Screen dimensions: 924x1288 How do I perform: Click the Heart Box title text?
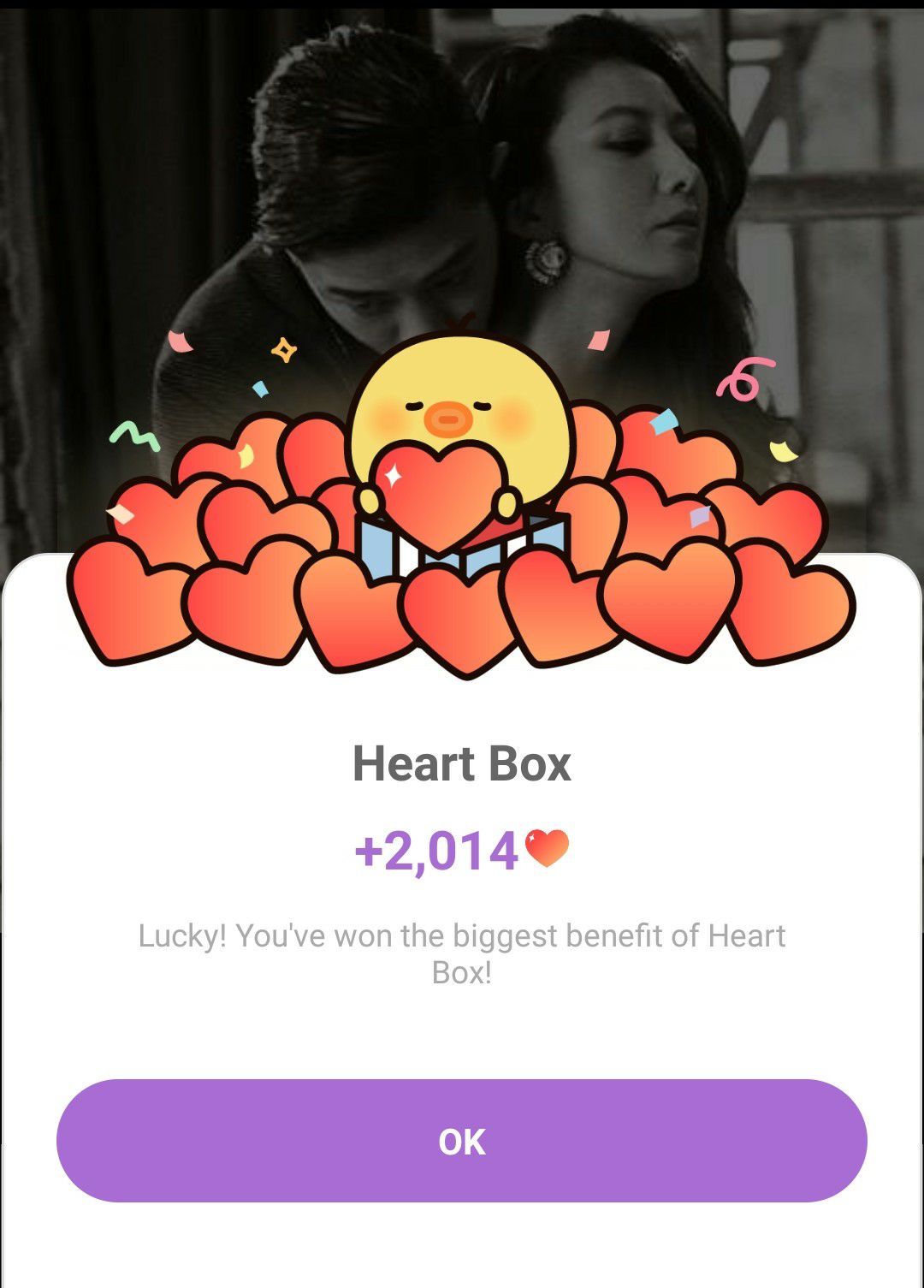point(462,763)
